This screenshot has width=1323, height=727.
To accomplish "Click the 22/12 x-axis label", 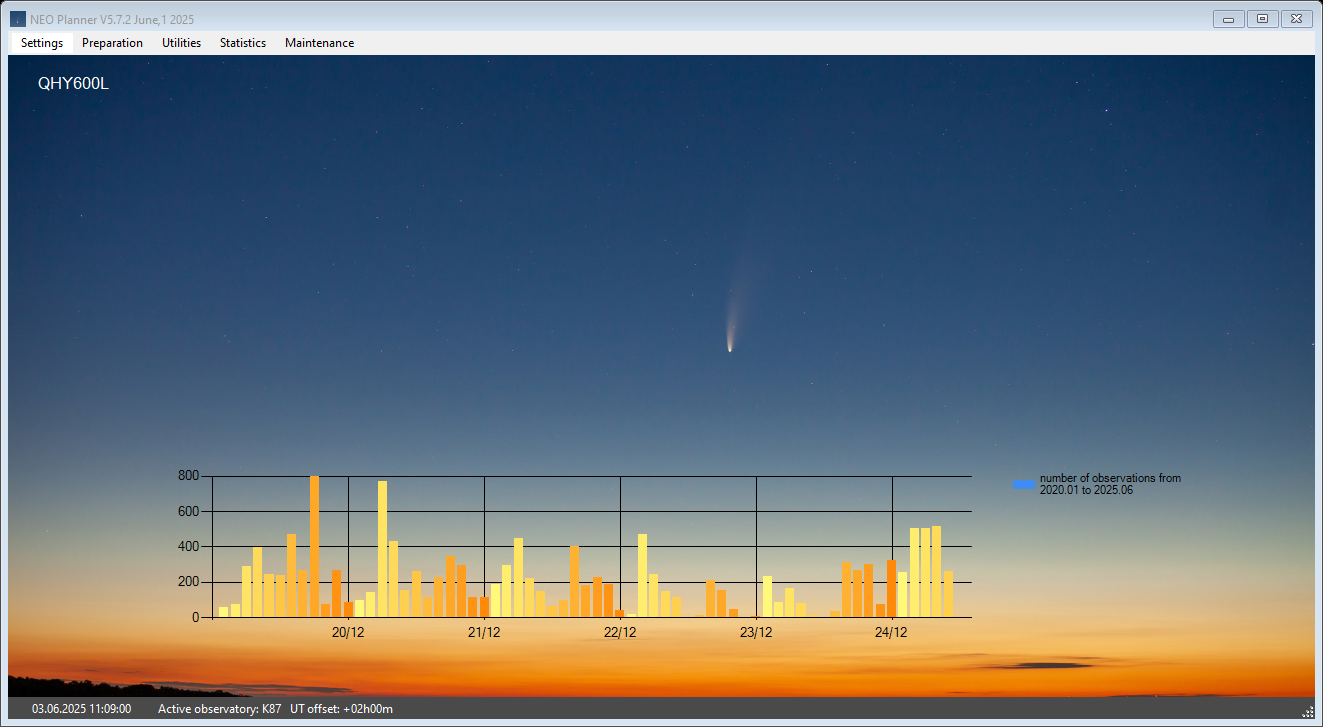I will pyautogui.click(x=620, y=632).
